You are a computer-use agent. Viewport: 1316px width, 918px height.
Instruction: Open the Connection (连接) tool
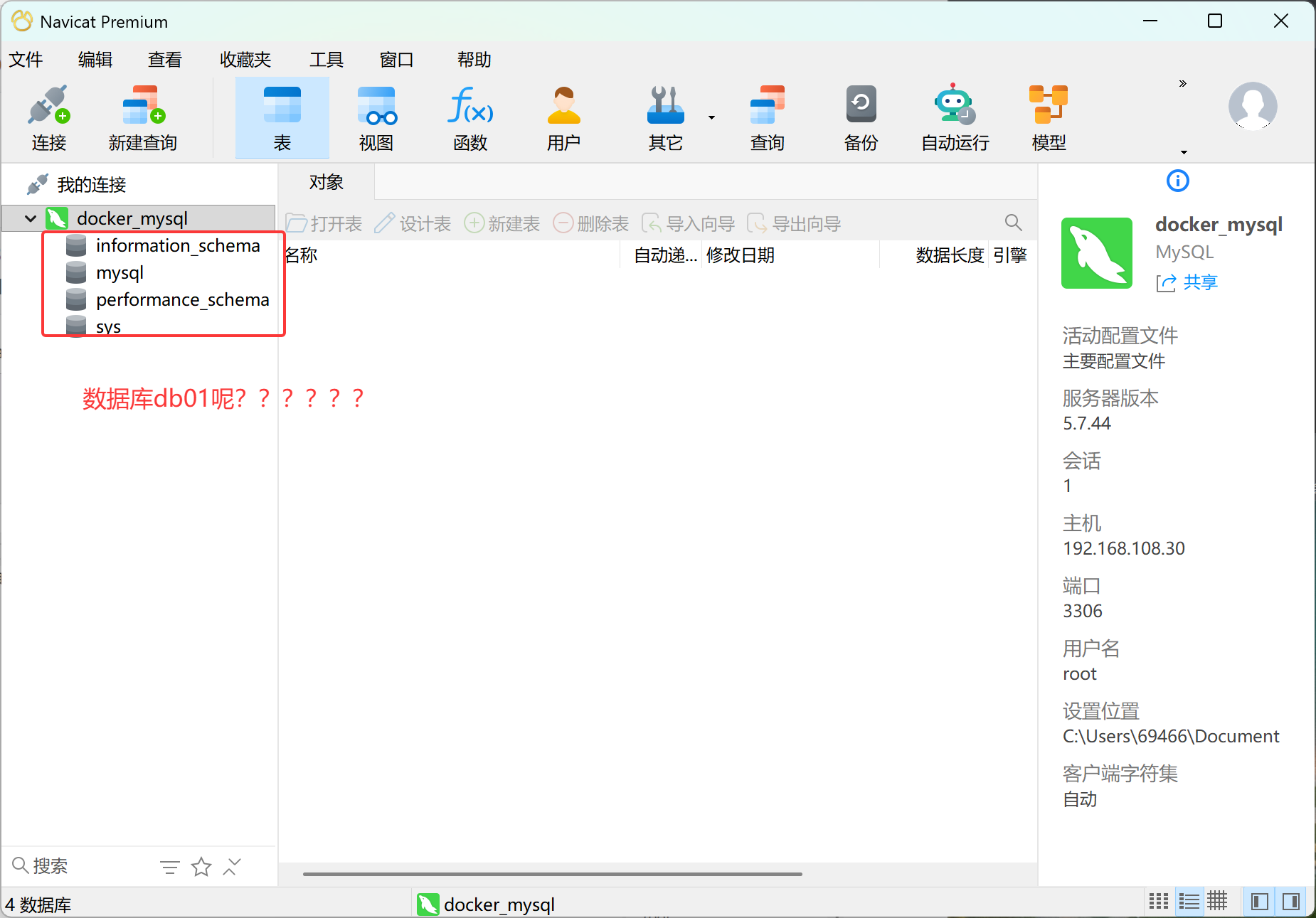[48, 118]
